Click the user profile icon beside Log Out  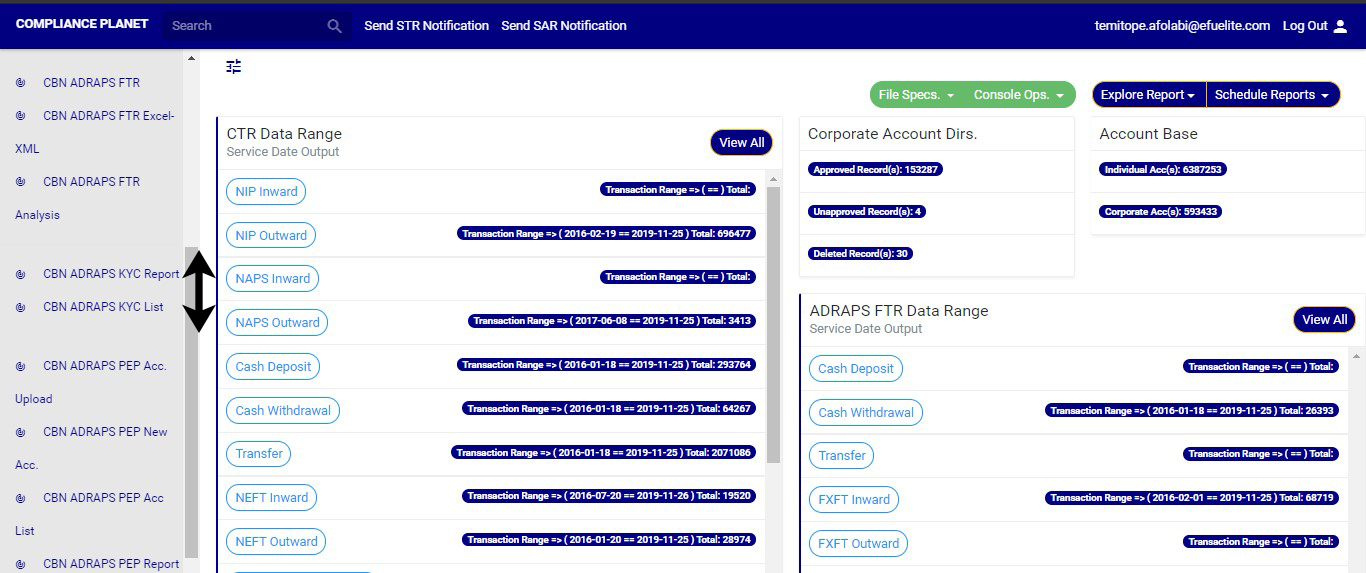pyautogui.click(x=1341, y=26)
